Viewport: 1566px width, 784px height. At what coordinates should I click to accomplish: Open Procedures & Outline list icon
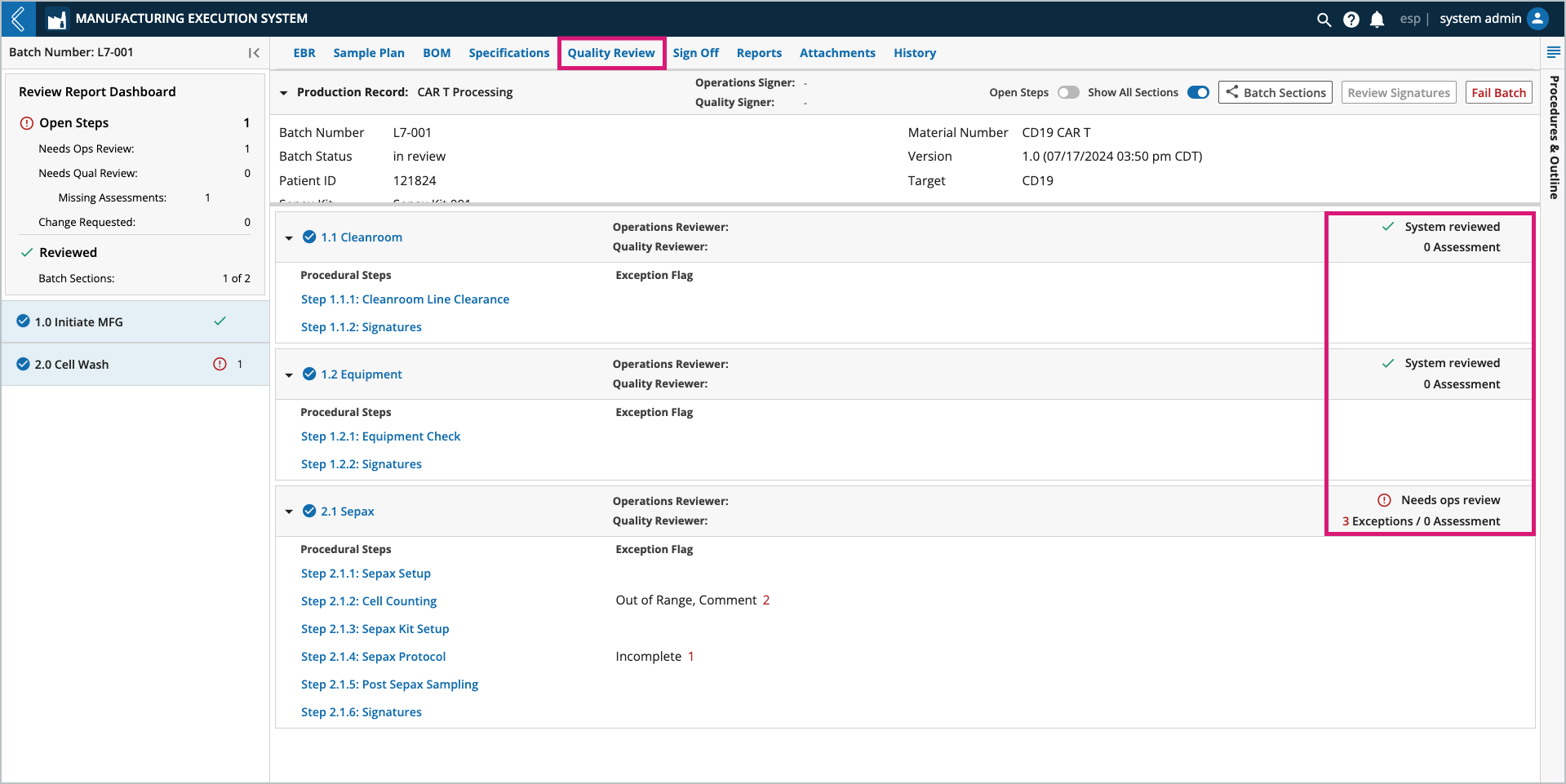[x=1554, y=52]
